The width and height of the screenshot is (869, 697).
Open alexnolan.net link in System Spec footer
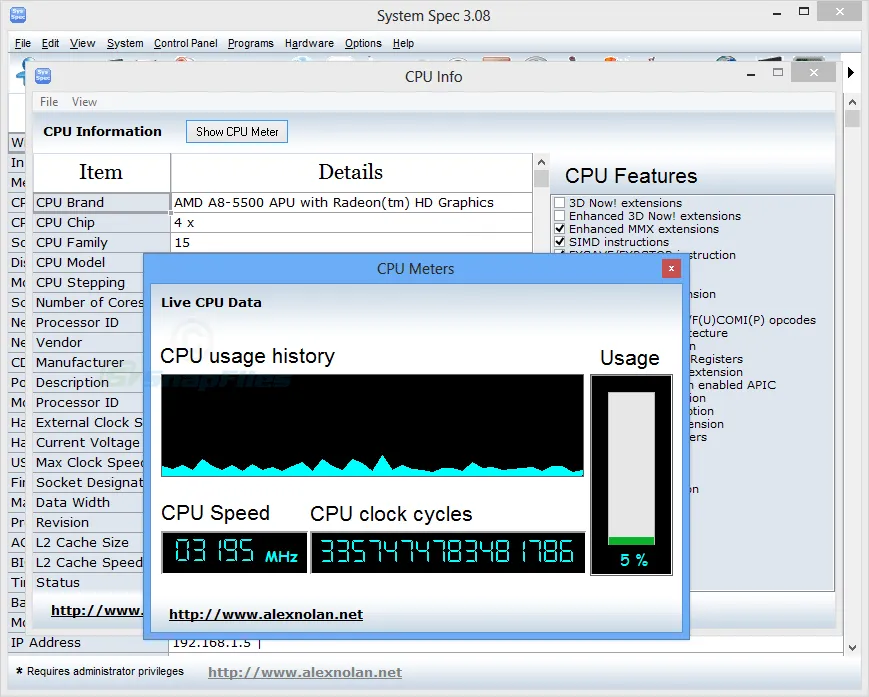pyautogui.click(x=305, y=672)
